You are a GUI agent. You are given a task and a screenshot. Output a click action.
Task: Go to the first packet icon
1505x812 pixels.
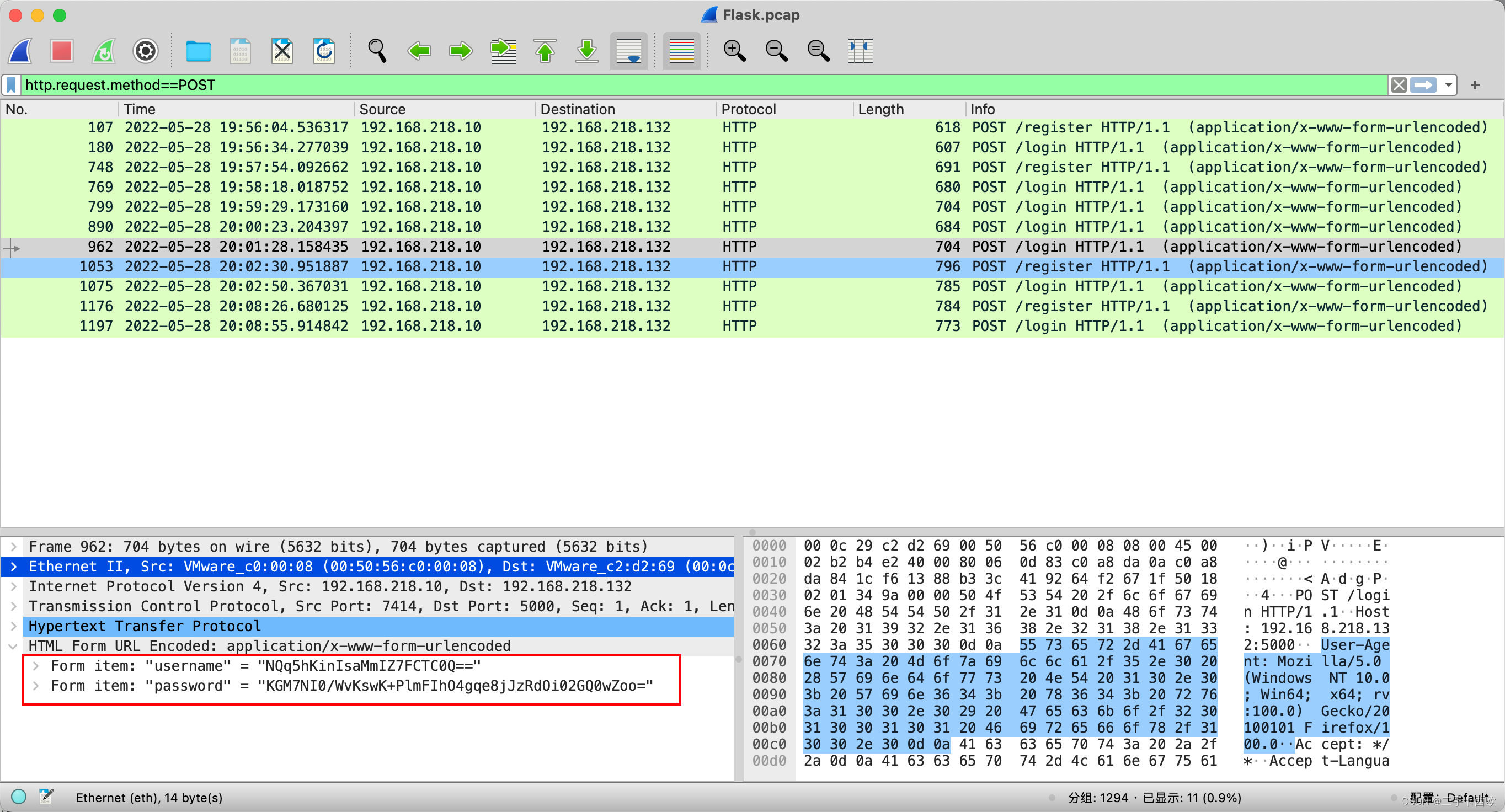[545, 51]
